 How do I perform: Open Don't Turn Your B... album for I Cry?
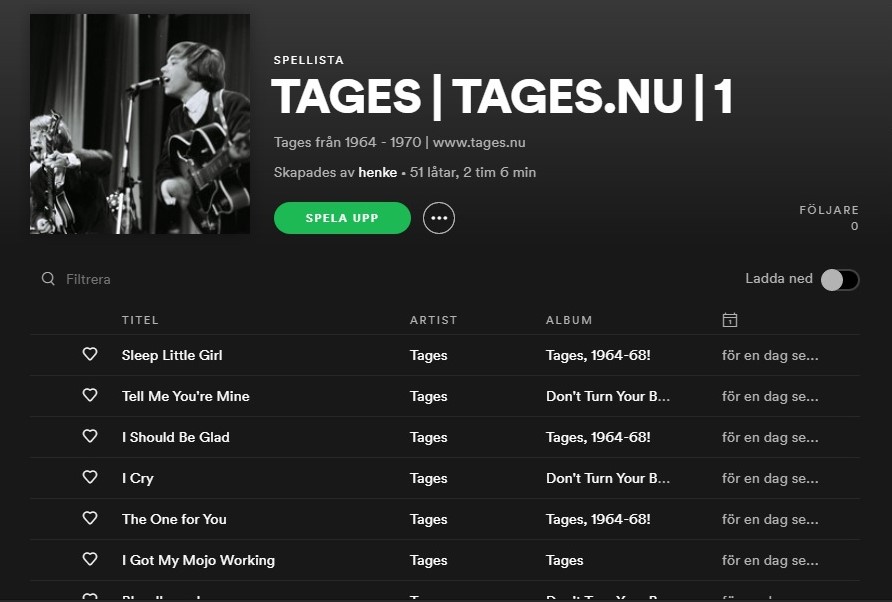point(607,478)
